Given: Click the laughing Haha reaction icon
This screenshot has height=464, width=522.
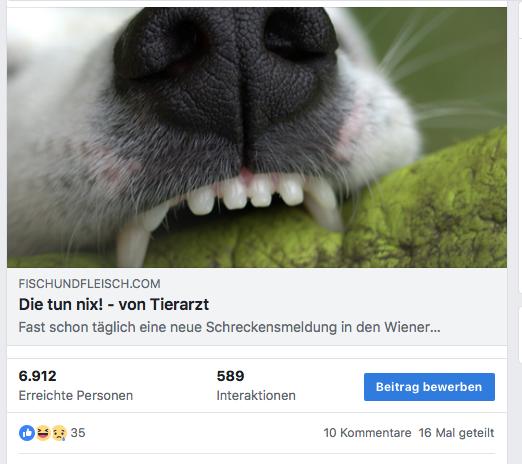Looking at the screenshot, I should click(43, 433).
